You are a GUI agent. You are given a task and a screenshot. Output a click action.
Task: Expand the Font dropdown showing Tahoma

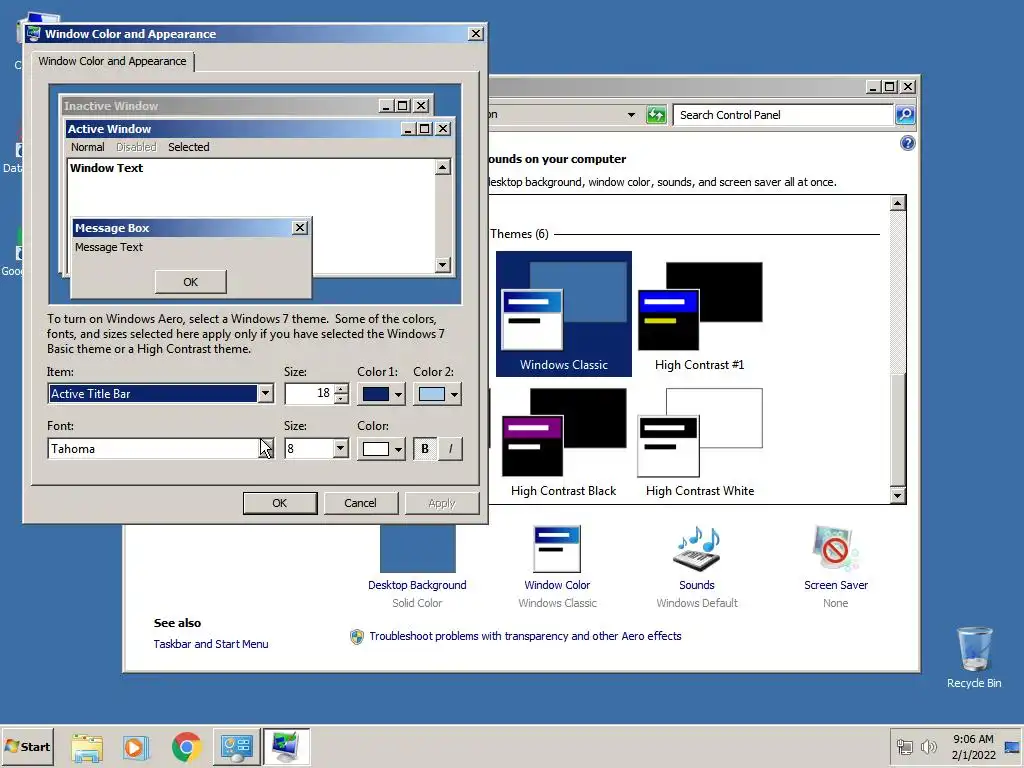(266, 449)
